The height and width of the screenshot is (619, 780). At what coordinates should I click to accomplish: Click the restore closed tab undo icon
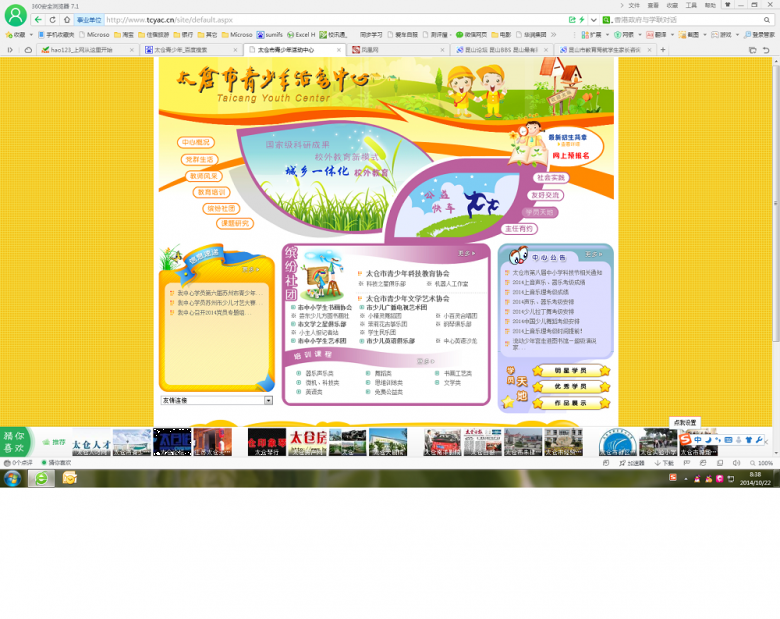click(767, 50)
